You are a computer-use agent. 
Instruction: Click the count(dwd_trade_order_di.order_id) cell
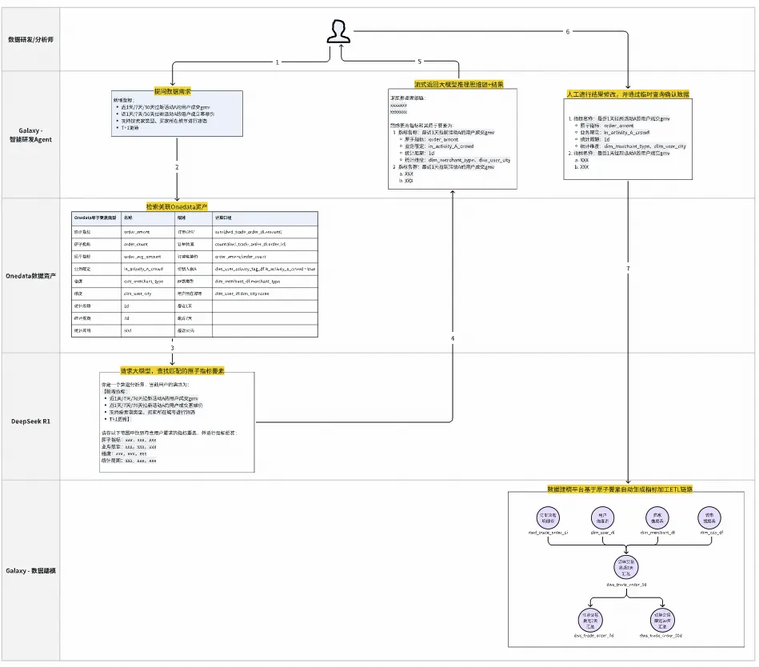[265, 244]
